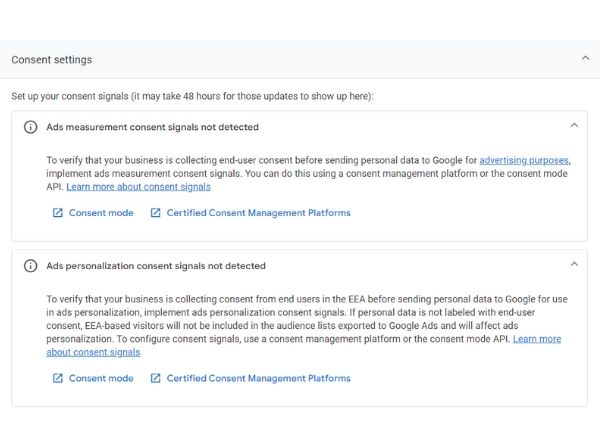Click external-link icon for Consent mode in personalization card
The width and height of the screenshot is (600, 445).
pos(58,378)
